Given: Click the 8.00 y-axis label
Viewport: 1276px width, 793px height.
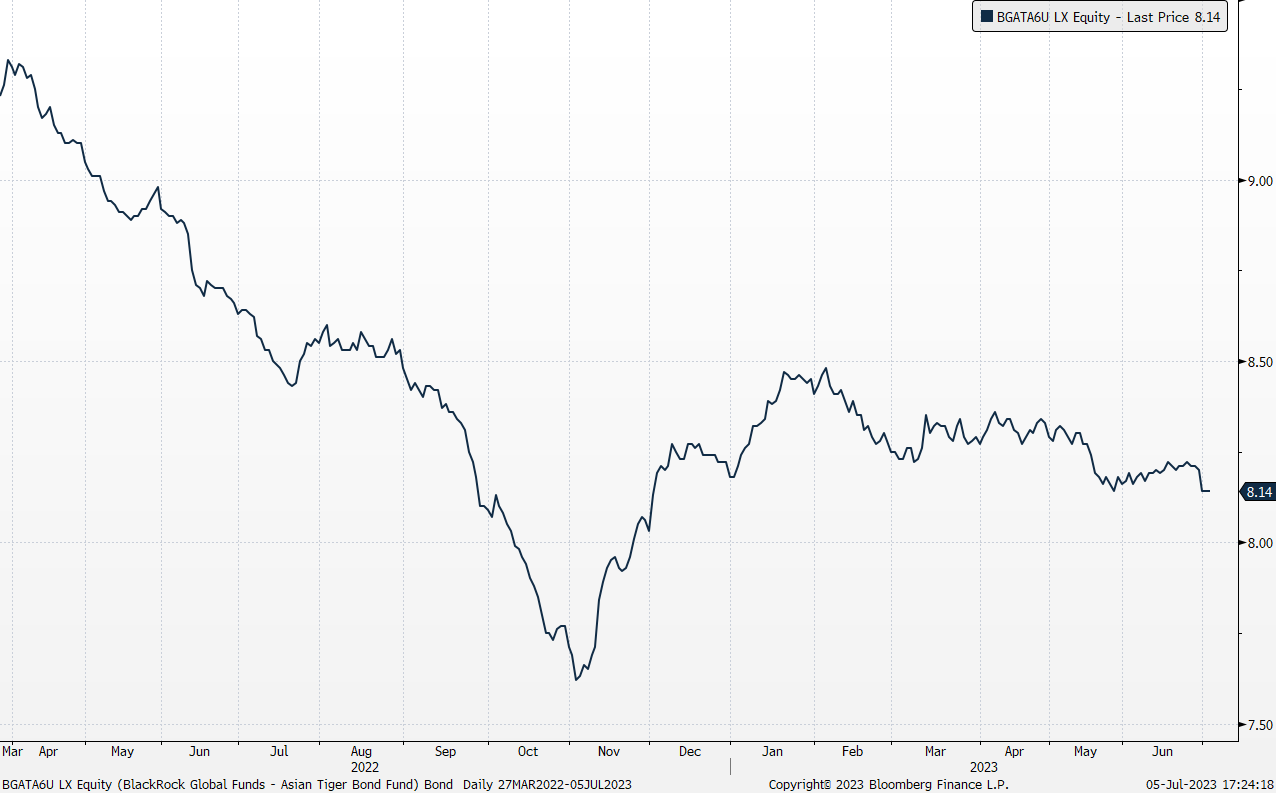Looking at the screenshot, I should [x=1259, y=543].
